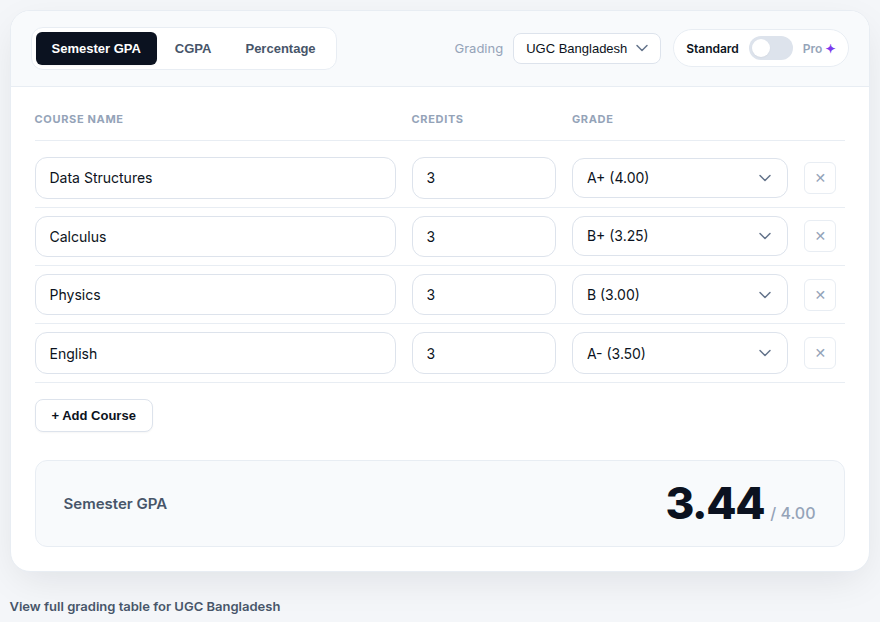Switch to the CGPA tab

point(193,49)
